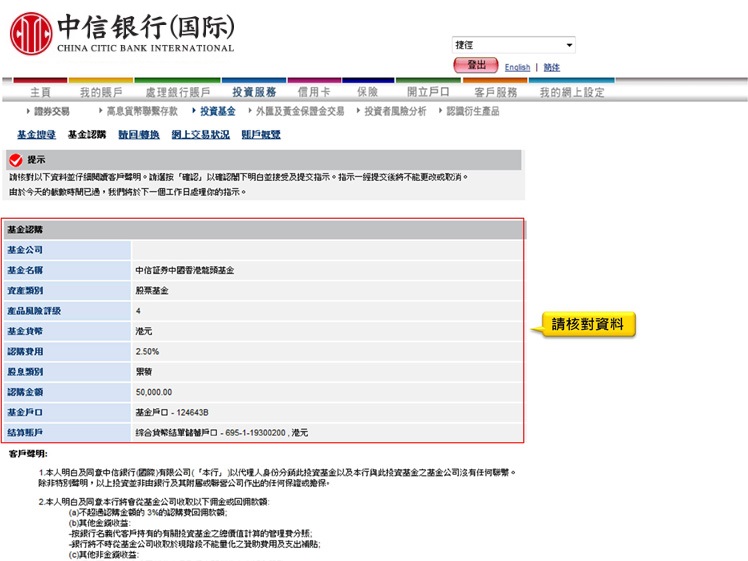Click the subscription amount 50,000.00
Image resolution: width=748 pixels, height=561 pixels.
154,392
